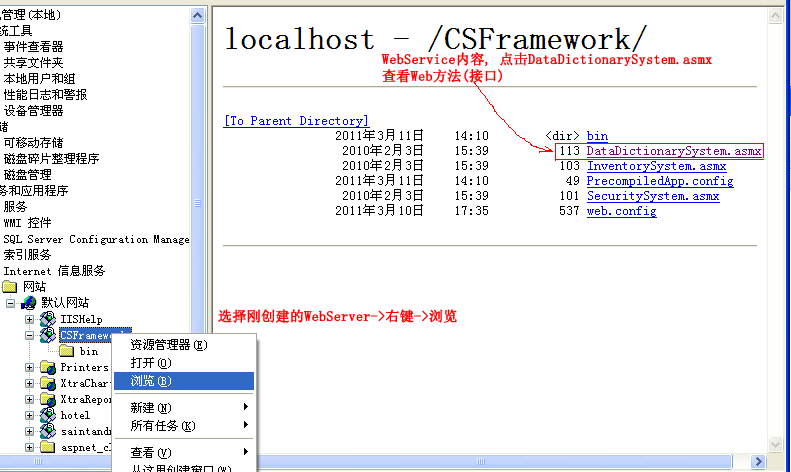Open the web.config file link
Viewport: 791px width, 472px height.
tap(621, 211)
